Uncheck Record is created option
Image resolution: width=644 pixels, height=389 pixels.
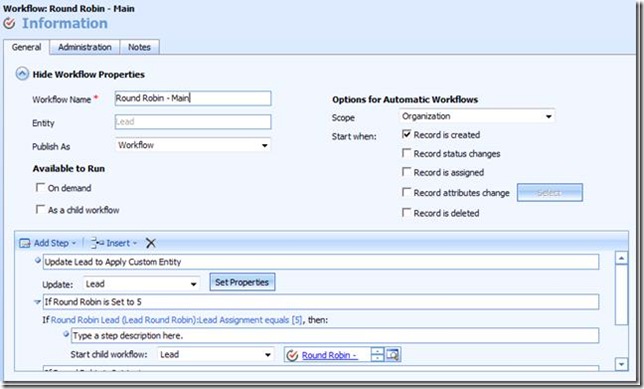coord(406,134)
